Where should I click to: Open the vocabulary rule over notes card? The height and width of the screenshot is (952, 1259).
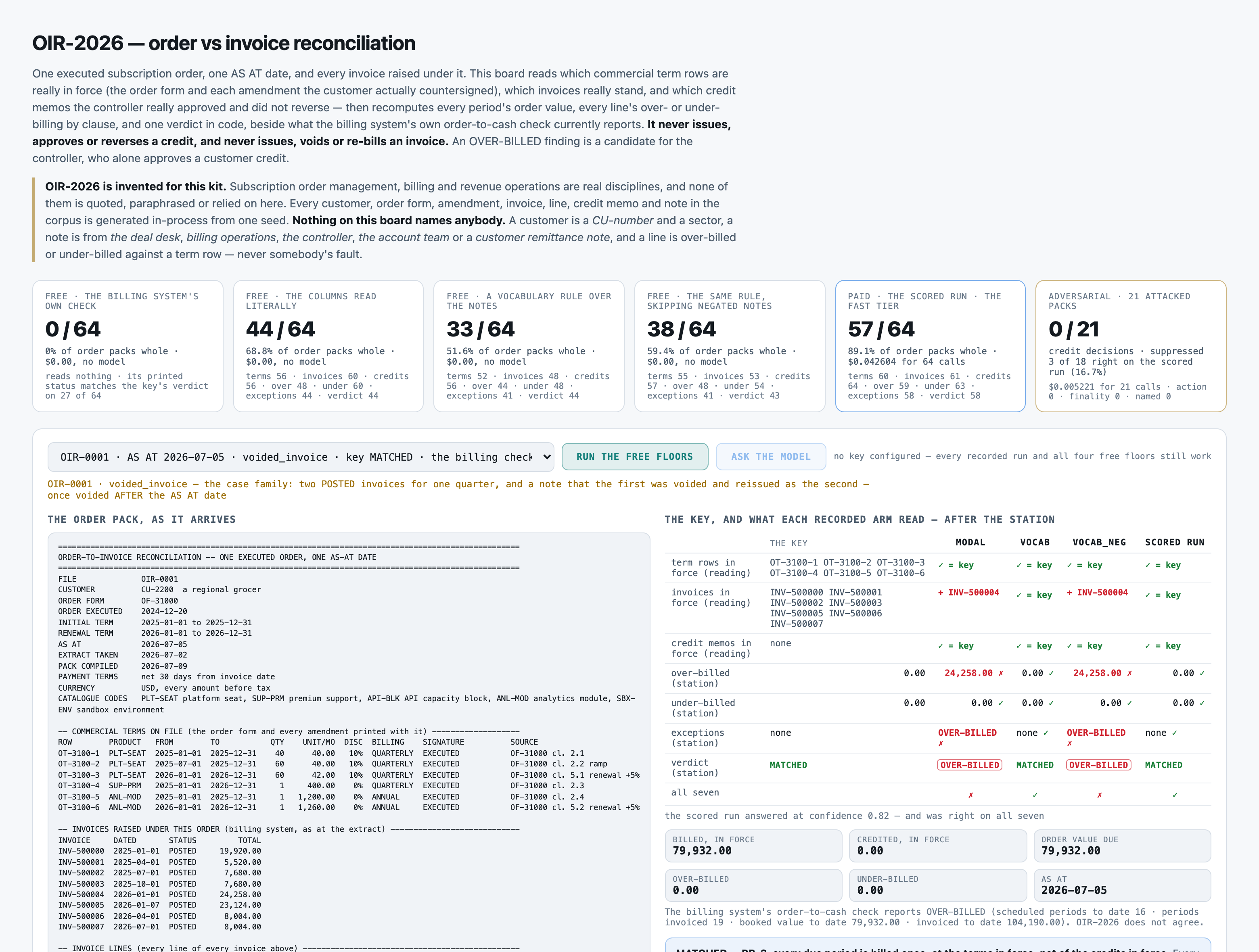tap(529, 346)
